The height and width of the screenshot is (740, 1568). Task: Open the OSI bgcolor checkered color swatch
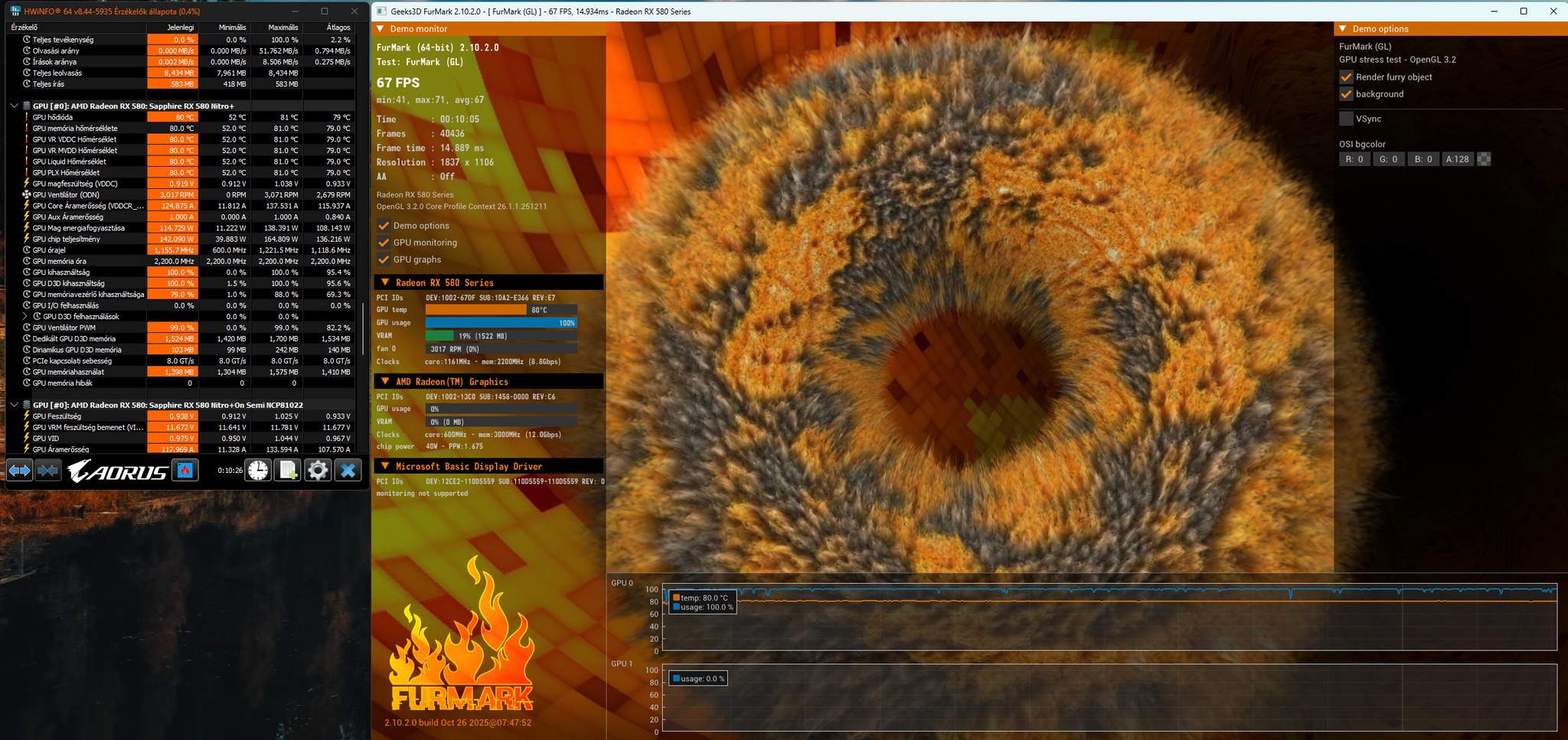(1484, 159)
